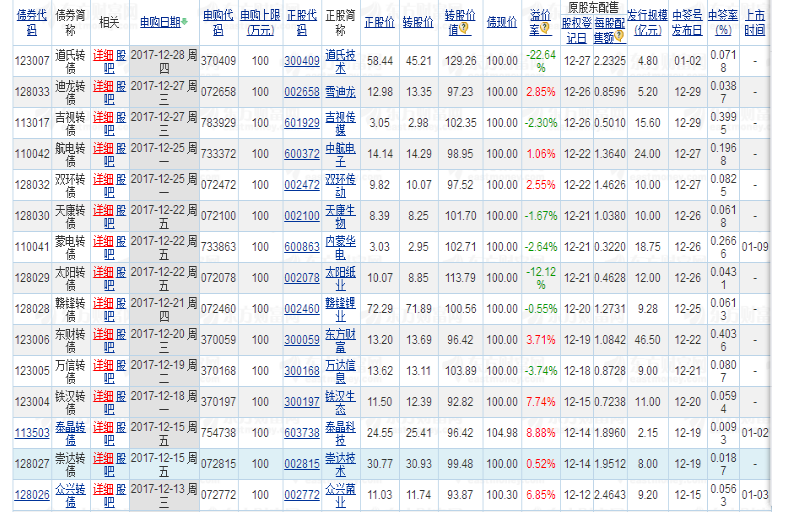Viewport: 793px width, 529px height.
Task: Select bond code cell 123007
Action: click(x=32, y=61)
